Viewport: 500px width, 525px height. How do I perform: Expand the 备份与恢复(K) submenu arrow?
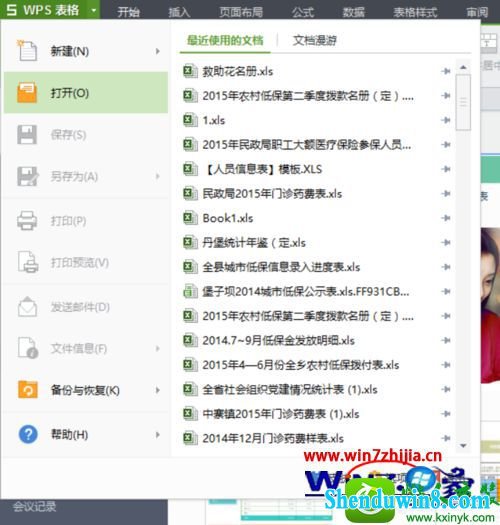click(157, 390)
